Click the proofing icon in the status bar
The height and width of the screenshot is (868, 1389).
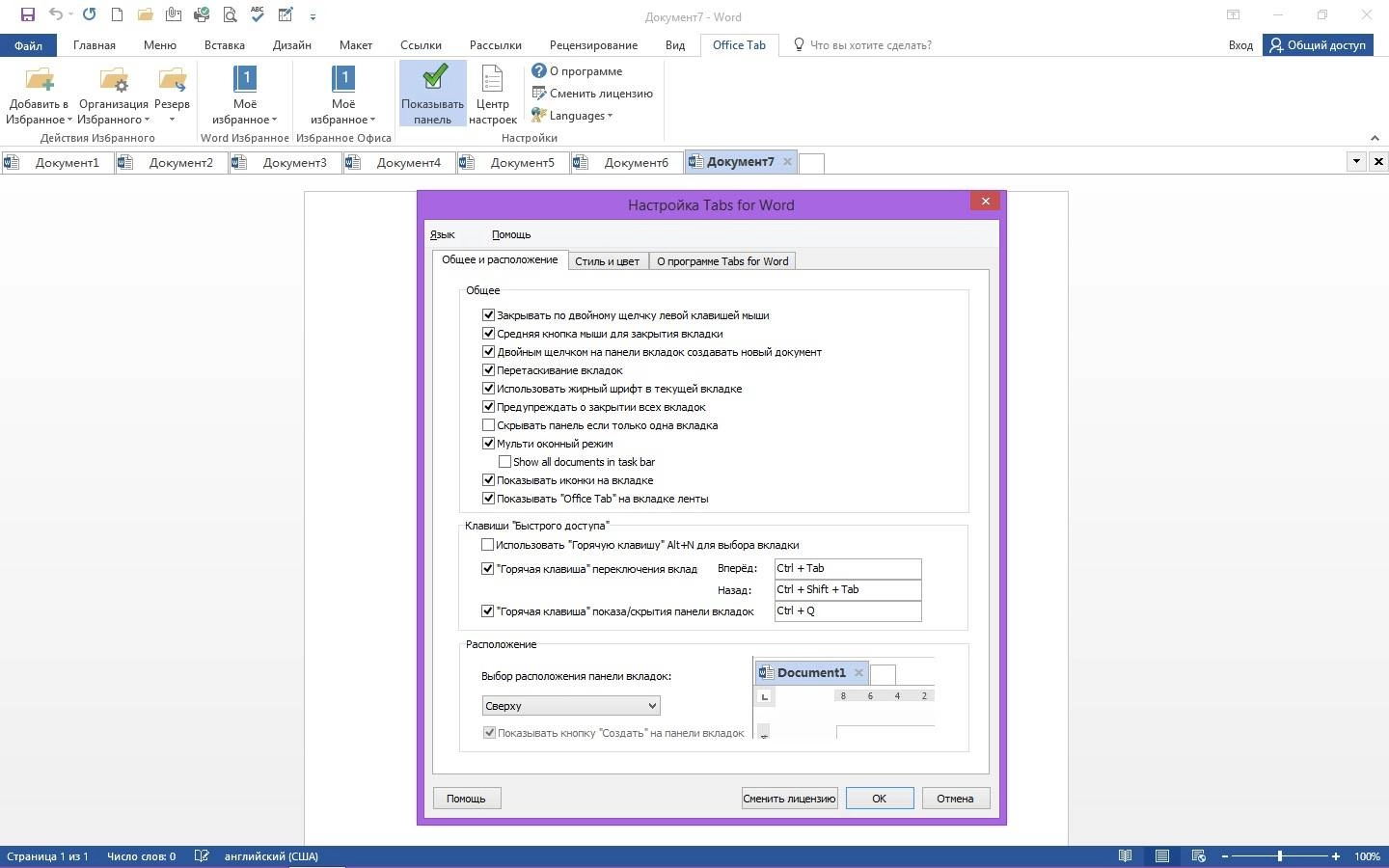coord(202,856)
